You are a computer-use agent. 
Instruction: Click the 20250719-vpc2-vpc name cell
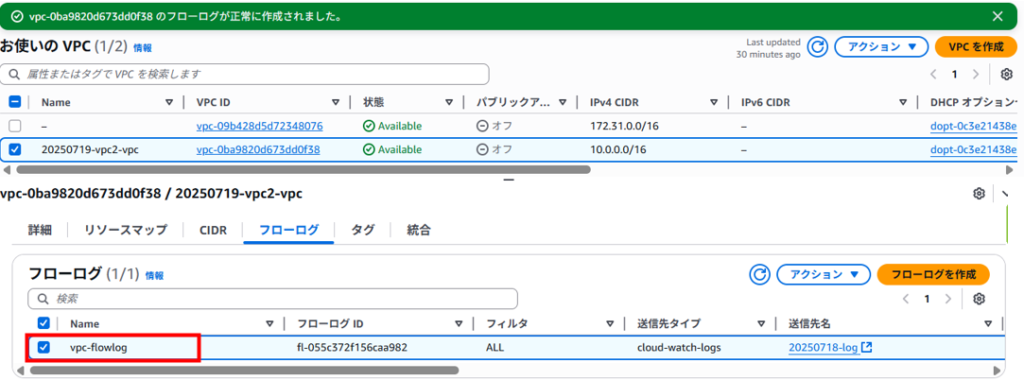[x=90, y=150]
